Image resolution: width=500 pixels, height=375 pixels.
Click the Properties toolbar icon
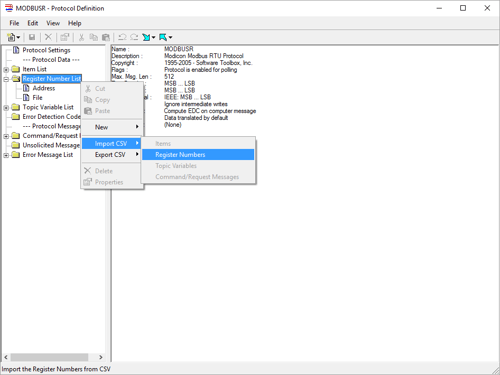(64, 37)
